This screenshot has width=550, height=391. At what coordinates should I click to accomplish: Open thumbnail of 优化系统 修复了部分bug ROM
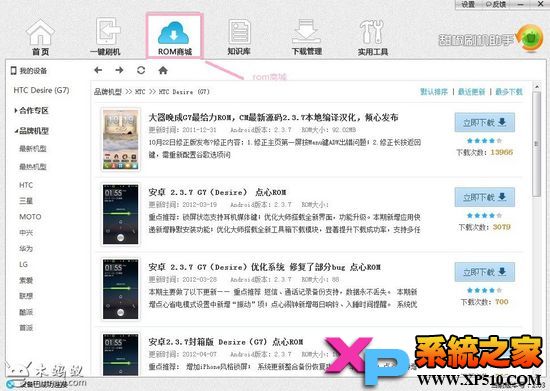coord(120,289)
